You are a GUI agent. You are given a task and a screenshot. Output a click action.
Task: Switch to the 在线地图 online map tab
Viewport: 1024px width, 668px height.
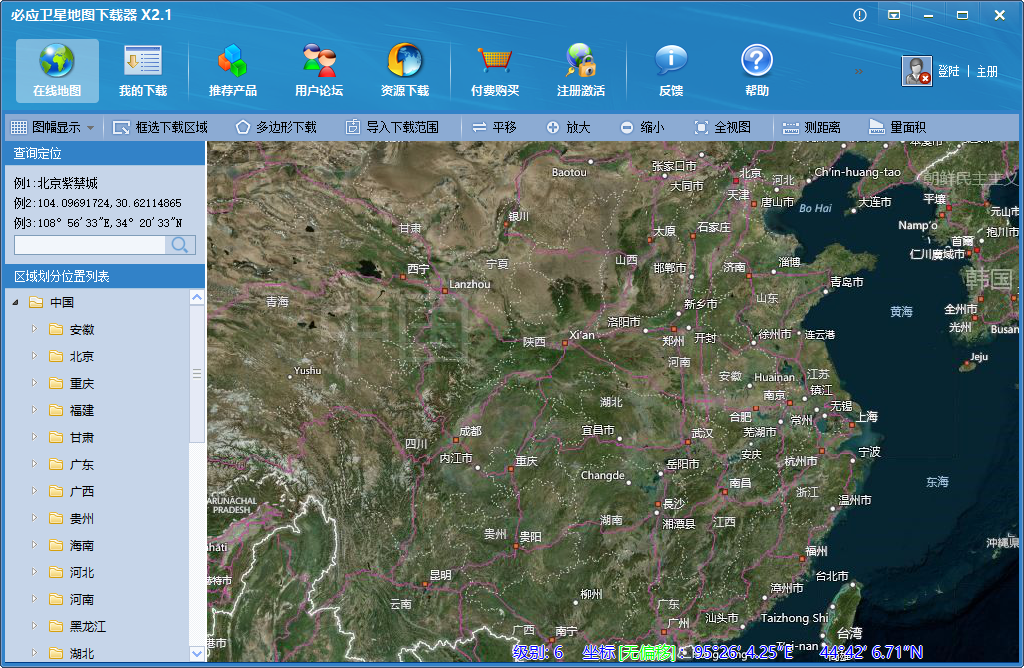coord(57,71)
